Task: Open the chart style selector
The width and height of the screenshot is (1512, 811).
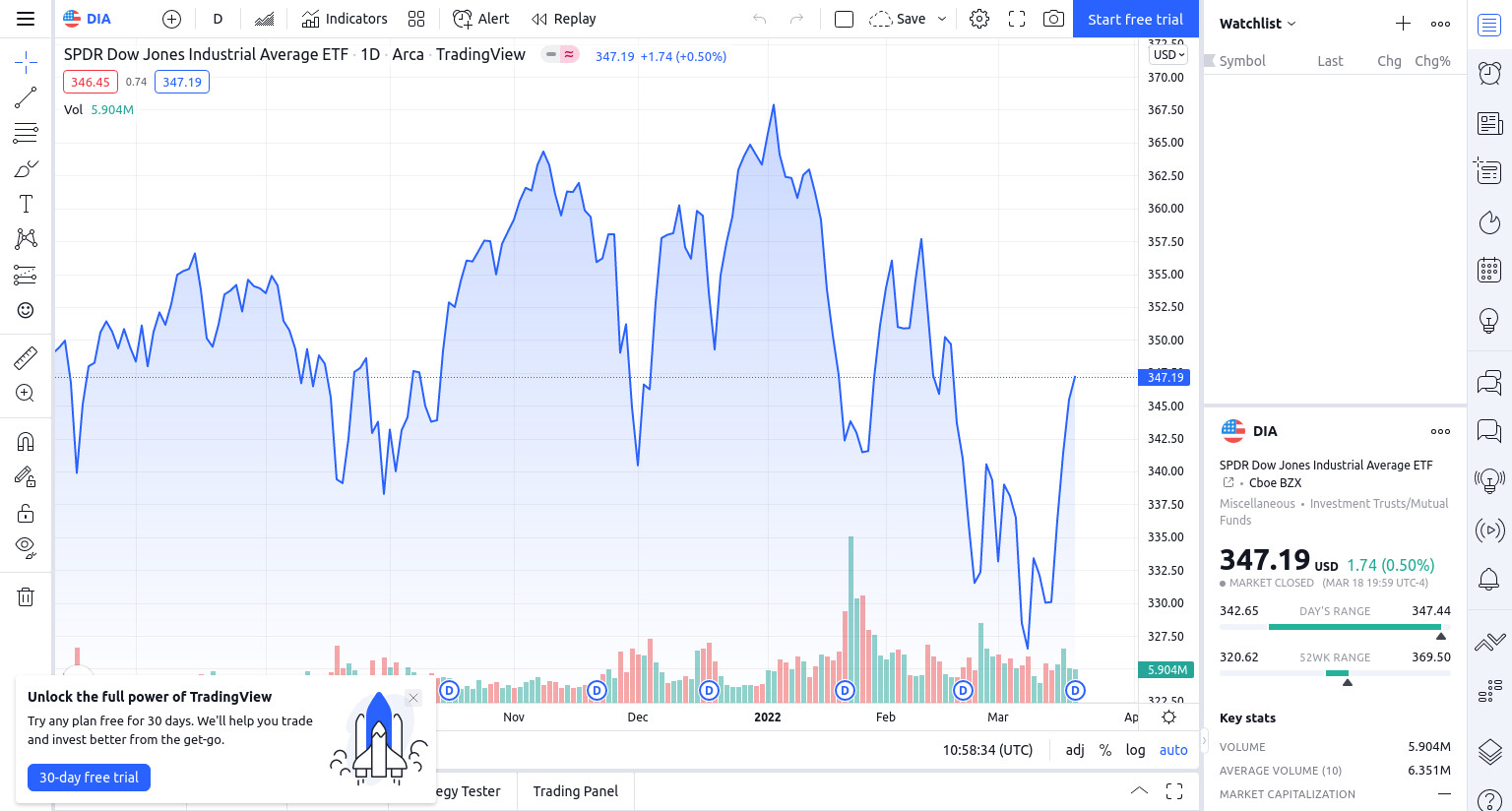Action: 264,19
